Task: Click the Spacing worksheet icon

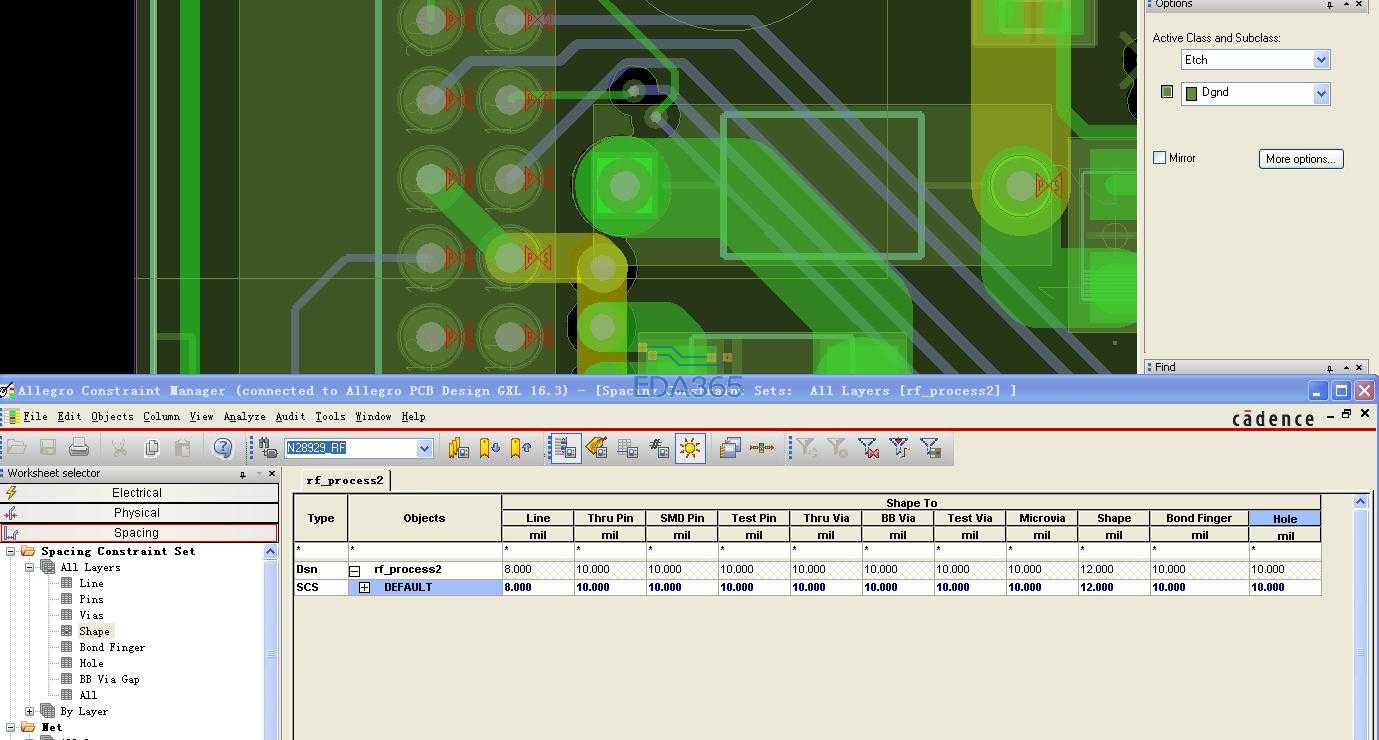Action: point(11,533)
